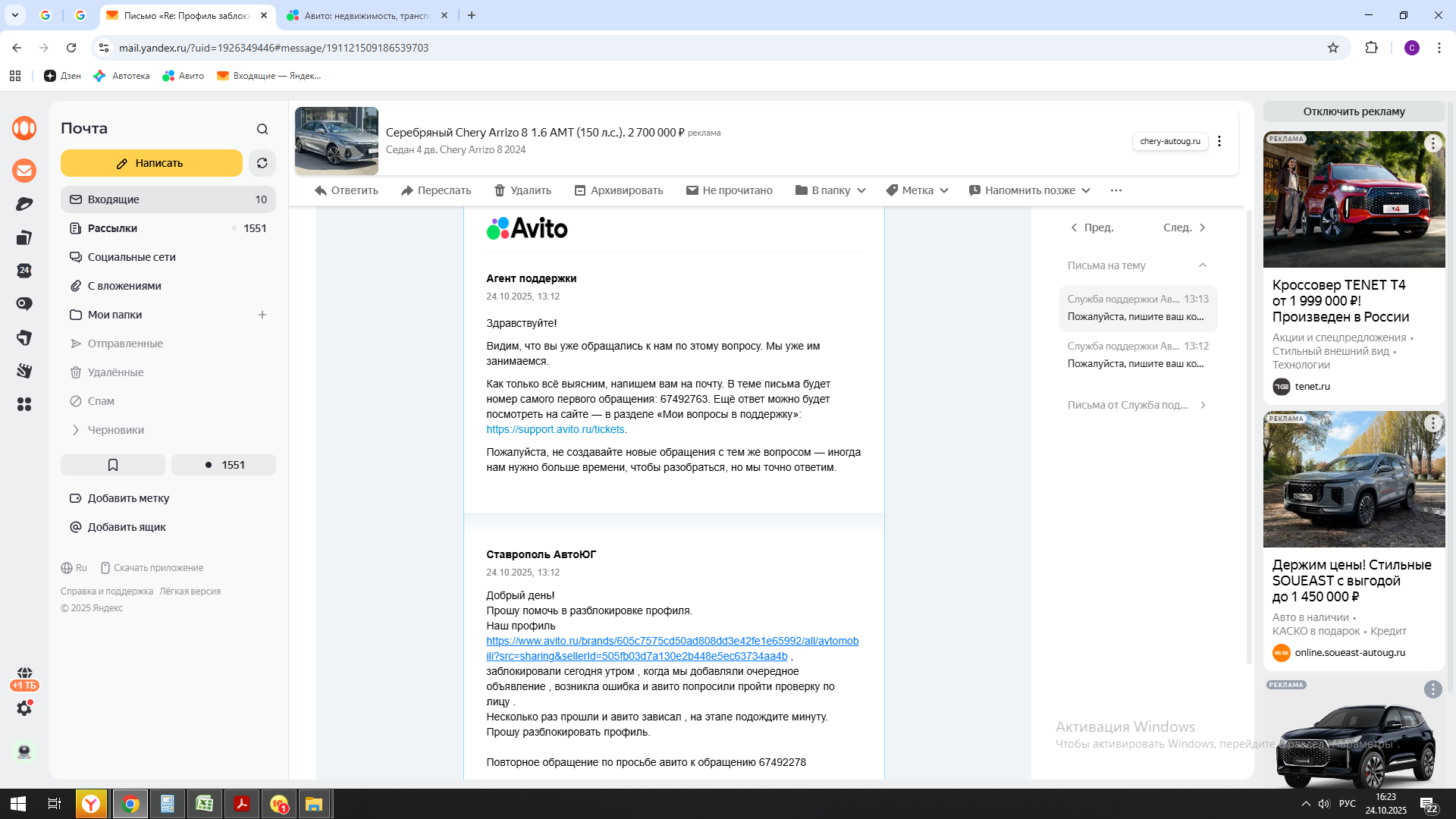Open the Рассылки folder
Screen dimensions: 1456x819
click(x=112, y=228)
